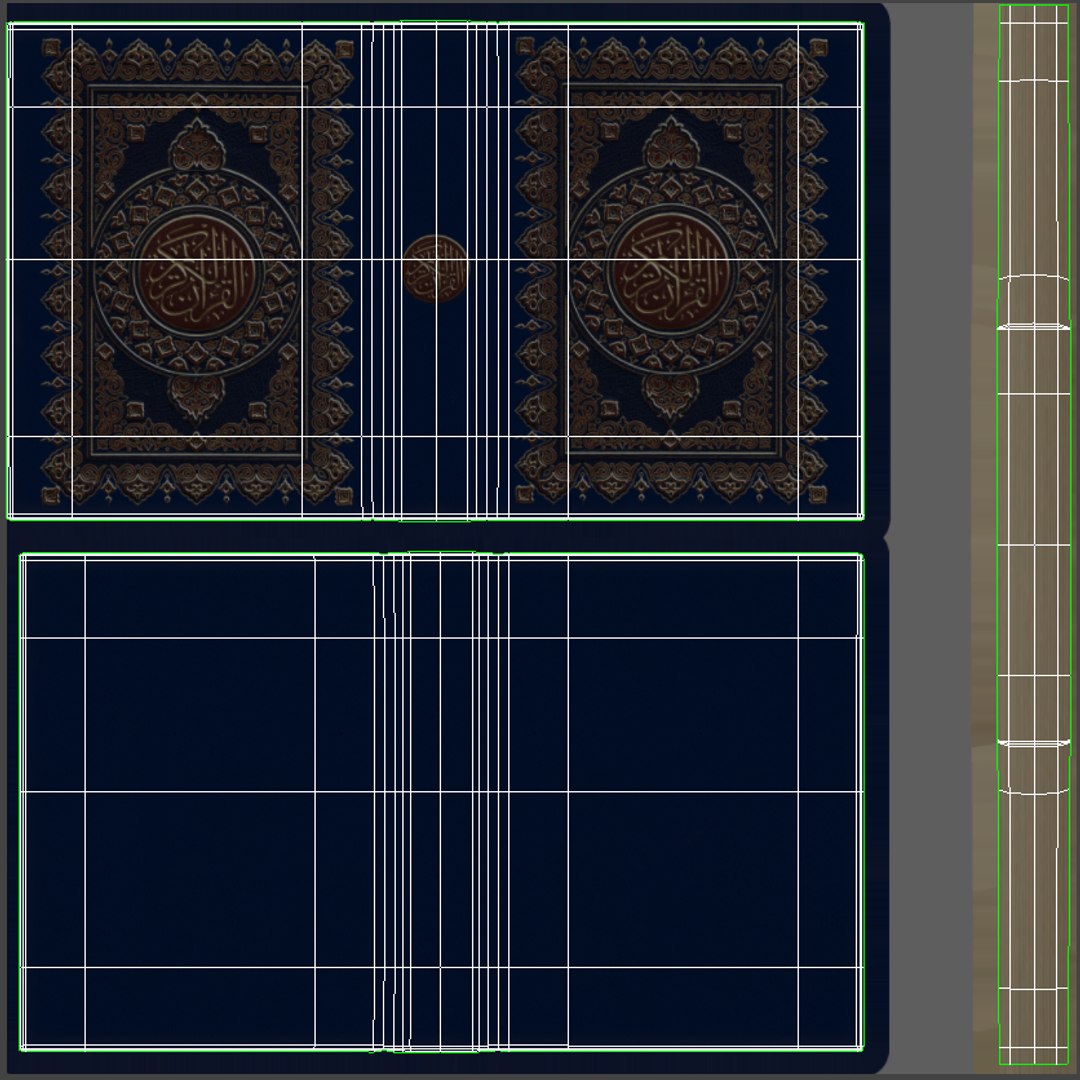Select the tall paper-colored page-edge UV strip
Image resolution: width=1080 pixels, height=1080 pixels.
point(1033,534)
